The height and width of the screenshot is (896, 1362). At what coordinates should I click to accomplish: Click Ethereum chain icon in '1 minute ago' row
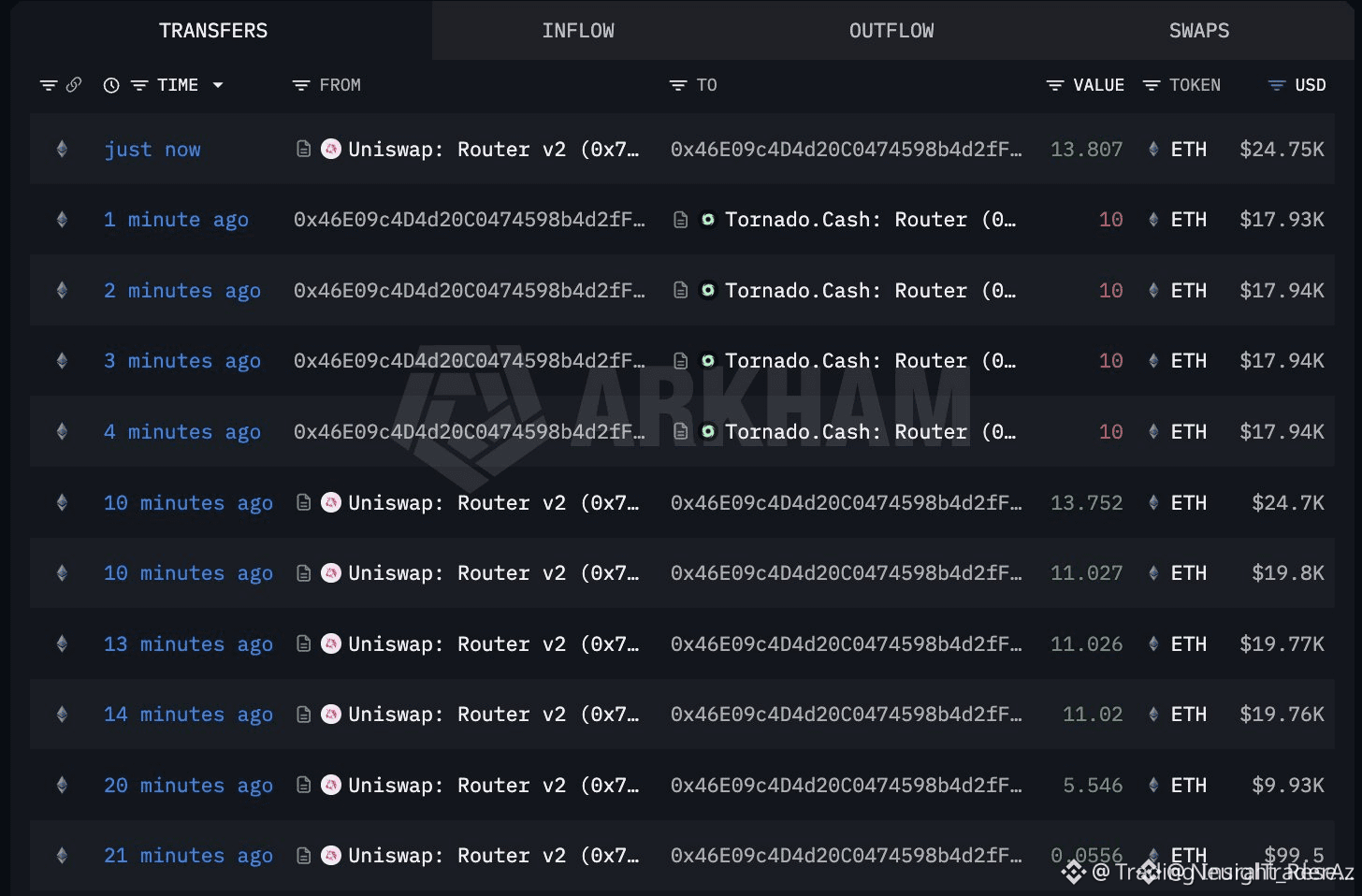coord(62,220)
